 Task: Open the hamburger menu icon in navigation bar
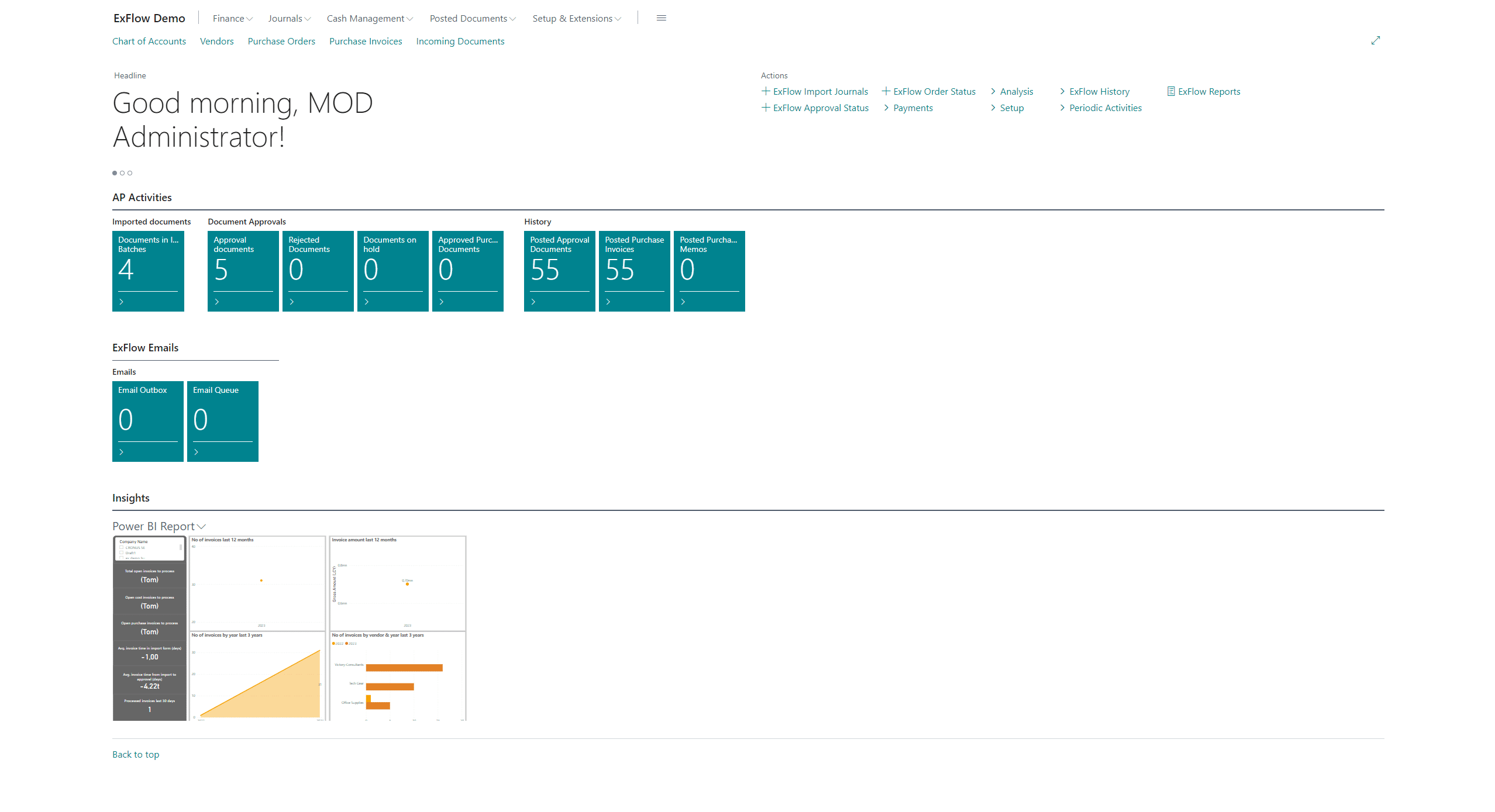coord(661,18)
